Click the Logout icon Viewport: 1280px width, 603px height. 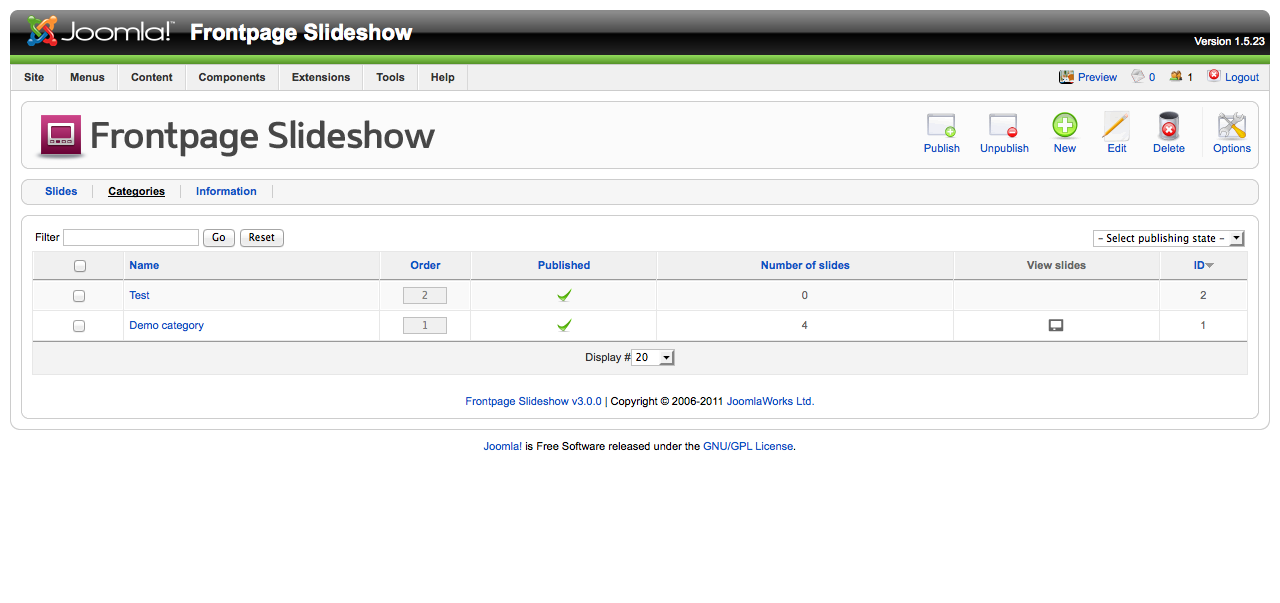1214,76
